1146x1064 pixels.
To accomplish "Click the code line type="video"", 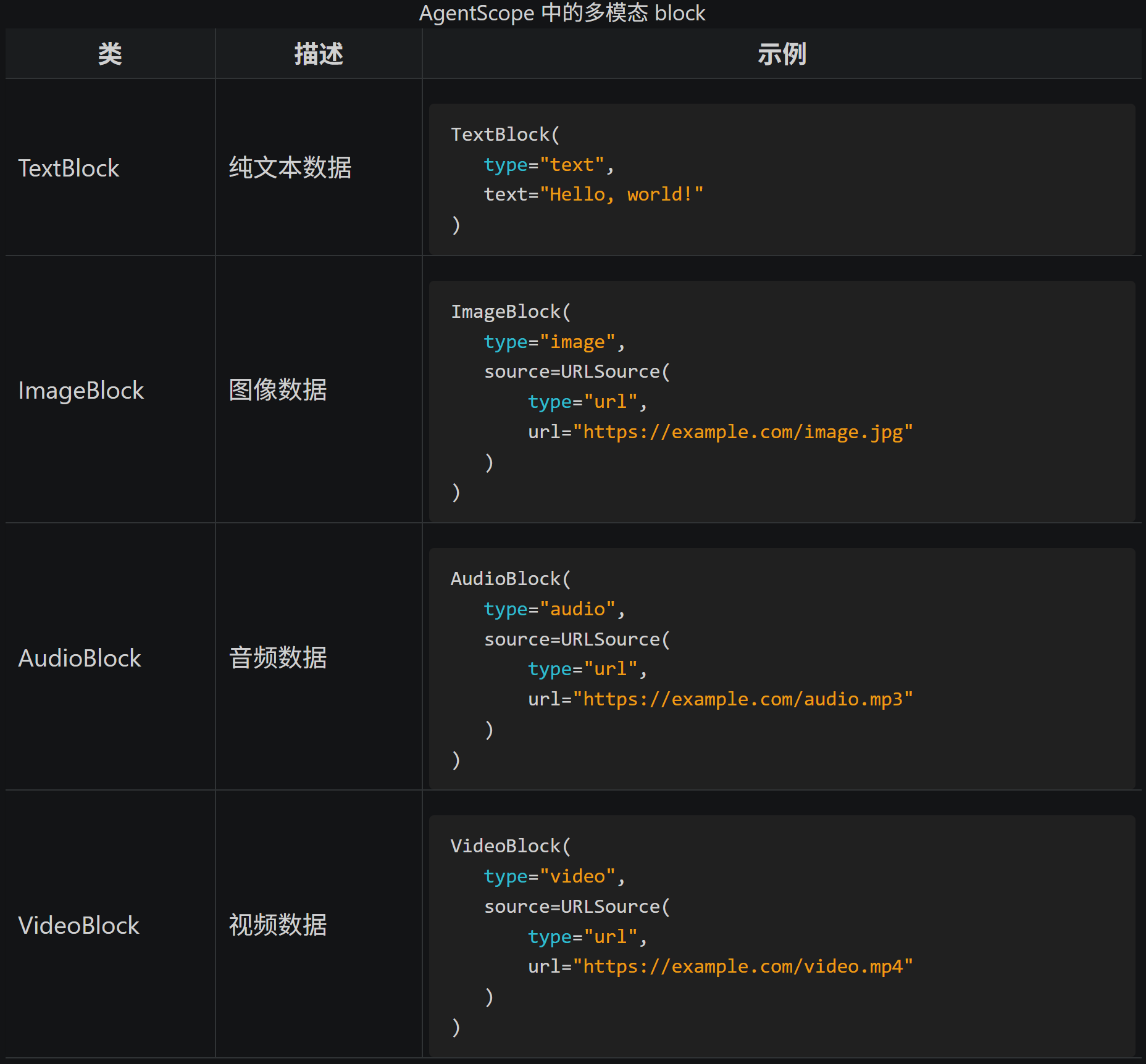I will (x=554, y=876).
